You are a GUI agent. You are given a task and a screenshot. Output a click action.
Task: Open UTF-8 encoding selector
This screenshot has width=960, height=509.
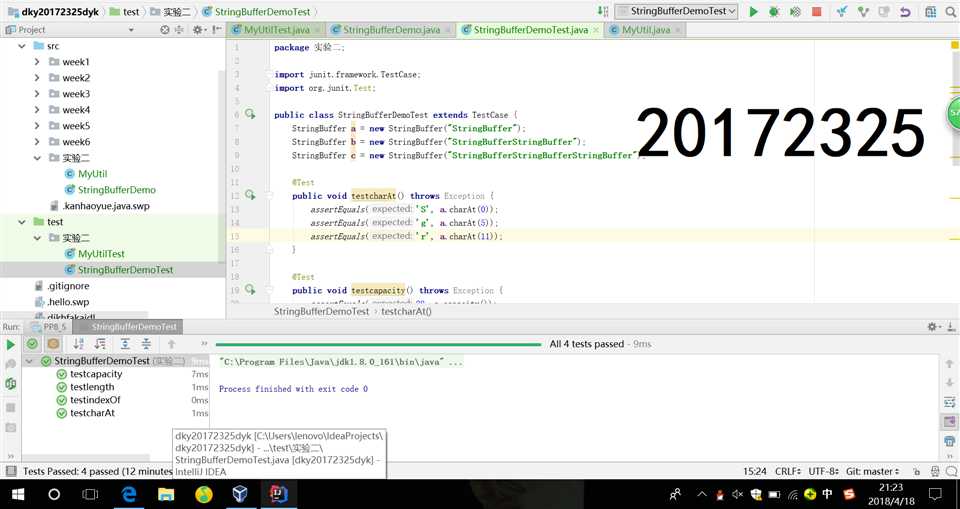(x=823, y=472)
